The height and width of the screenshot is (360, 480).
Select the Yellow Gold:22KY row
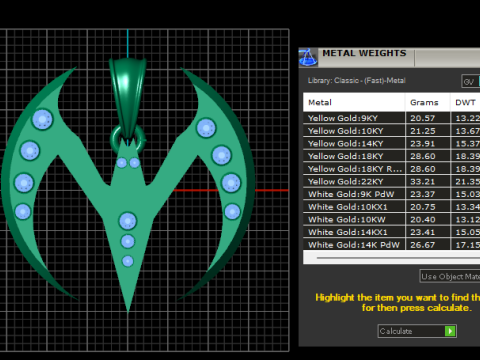(x=392, y=181)
